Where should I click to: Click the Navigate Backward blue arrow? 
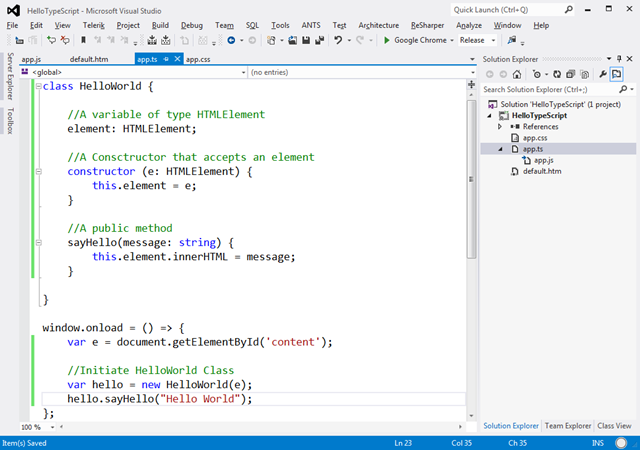231,40
